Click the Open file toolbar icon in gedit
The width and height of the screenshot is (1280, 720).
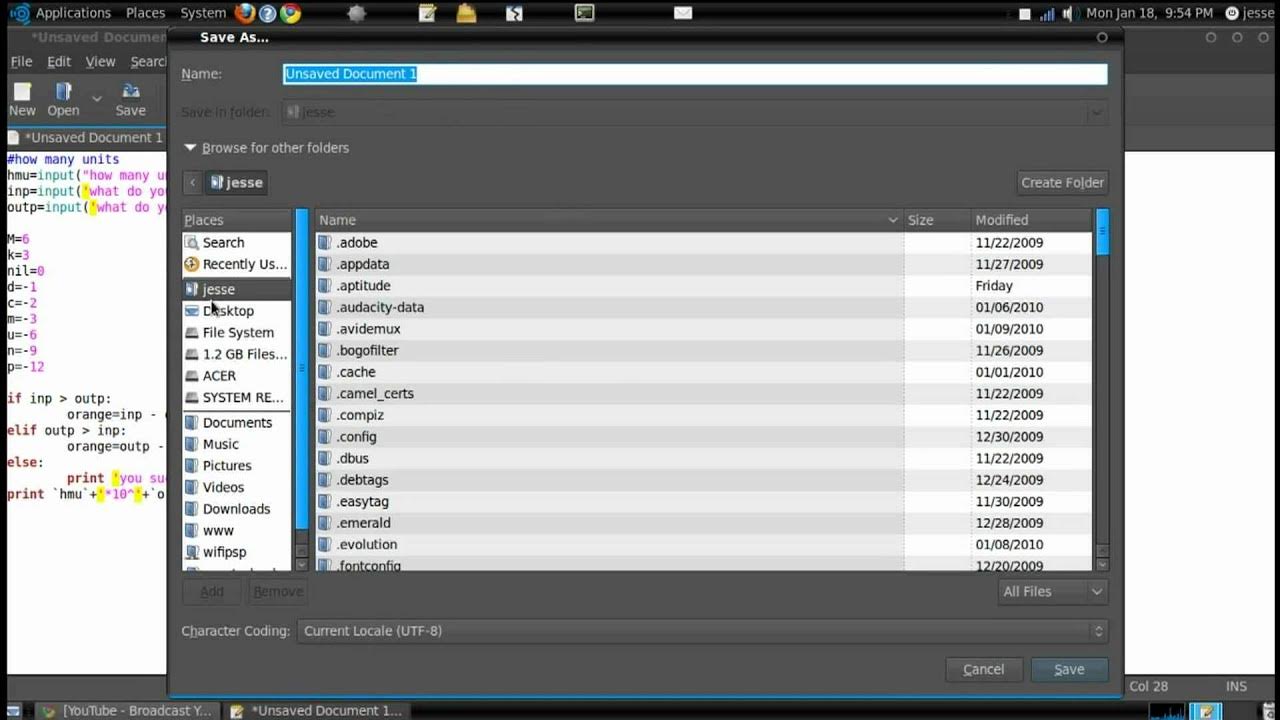pos(63,100)
